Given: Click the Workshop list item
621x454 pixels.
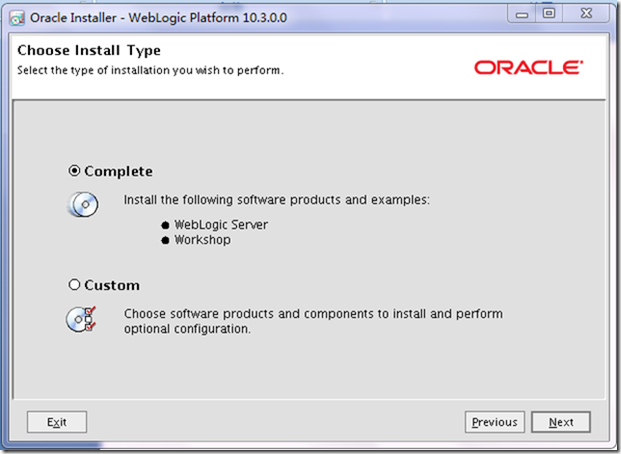Looking at the screenshot, I should point(202,240).
